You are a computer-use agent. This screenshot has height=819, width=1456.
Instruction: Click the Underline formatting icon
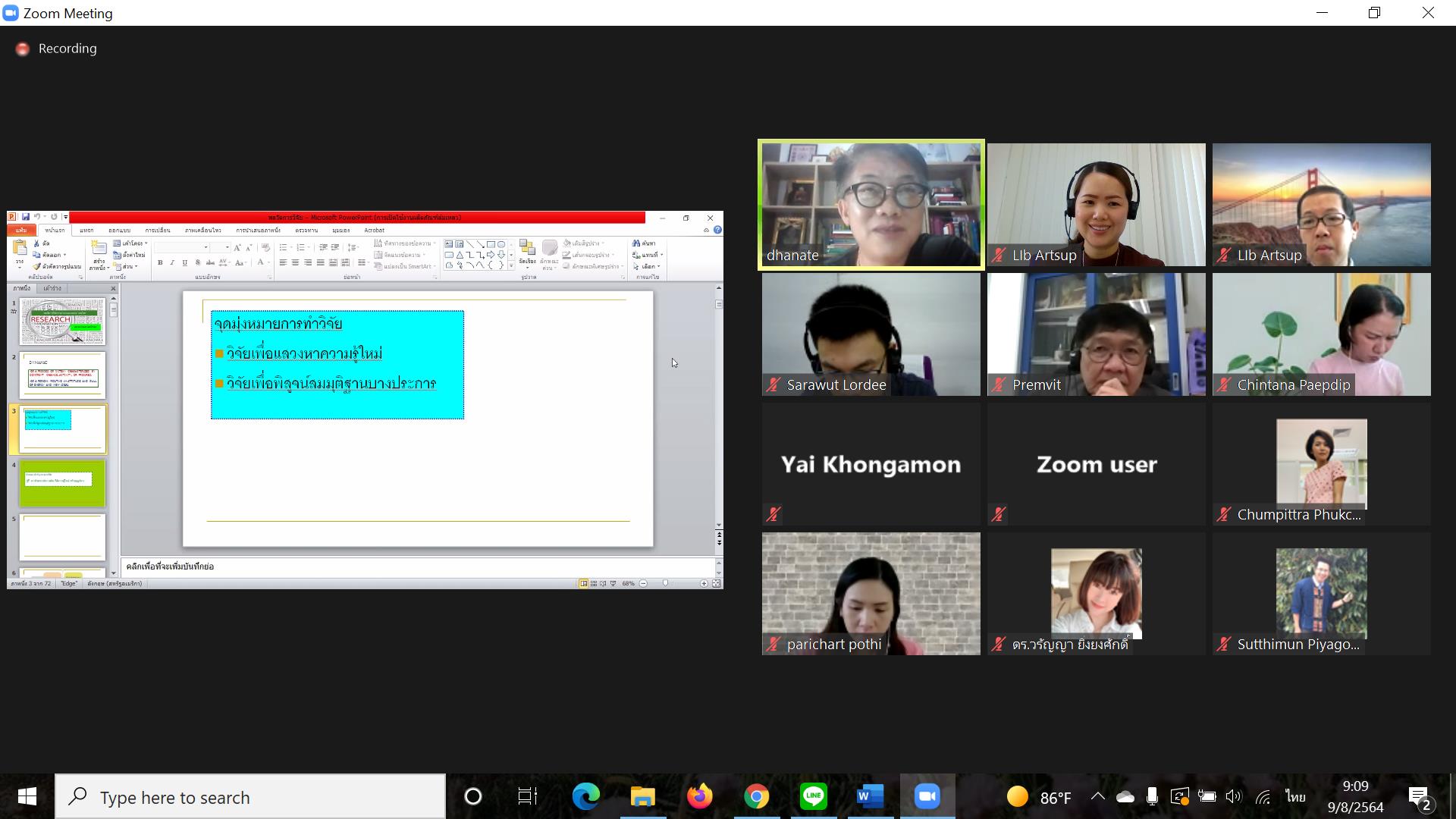(184, 262)
